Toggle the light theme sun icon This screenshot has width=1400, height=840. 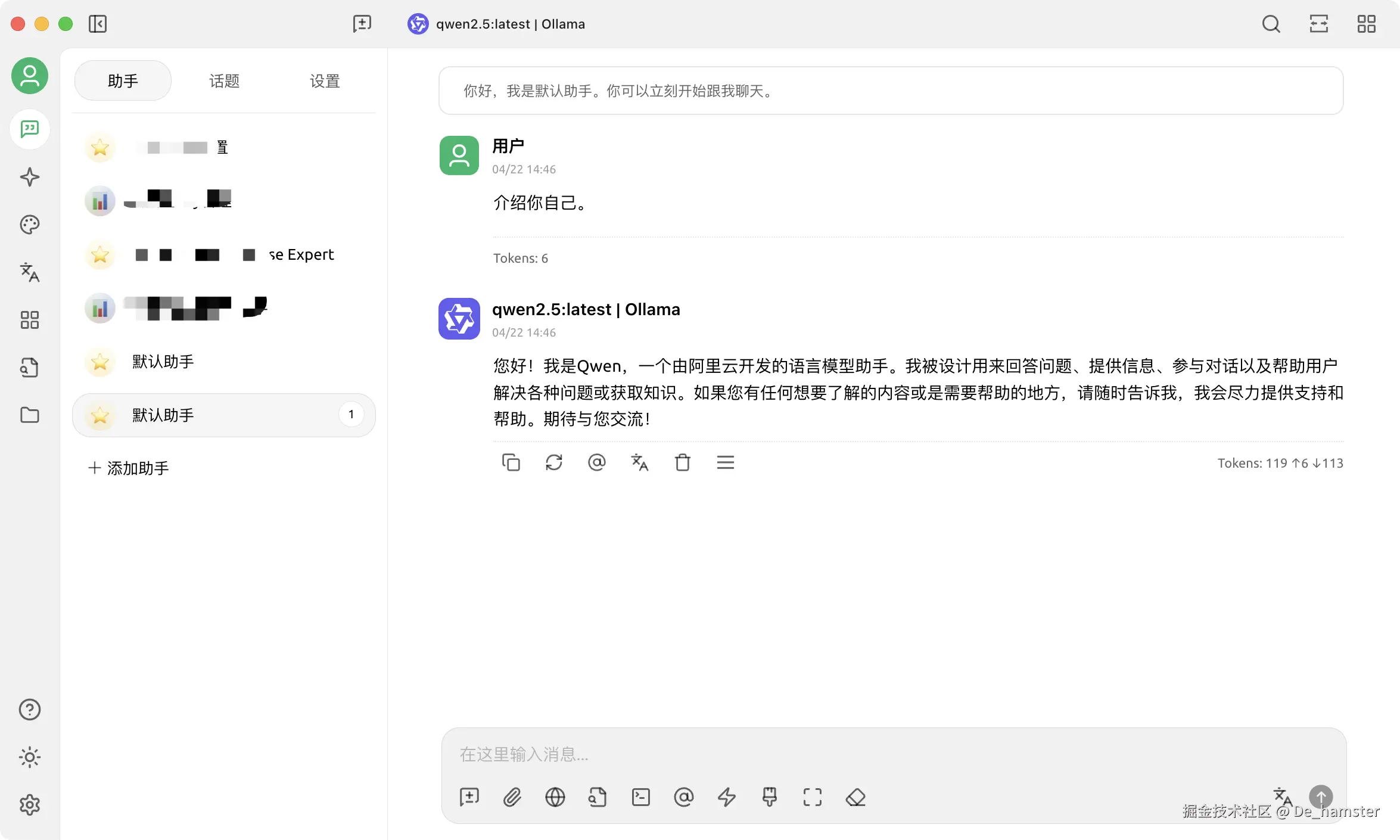tap(29, 757)
